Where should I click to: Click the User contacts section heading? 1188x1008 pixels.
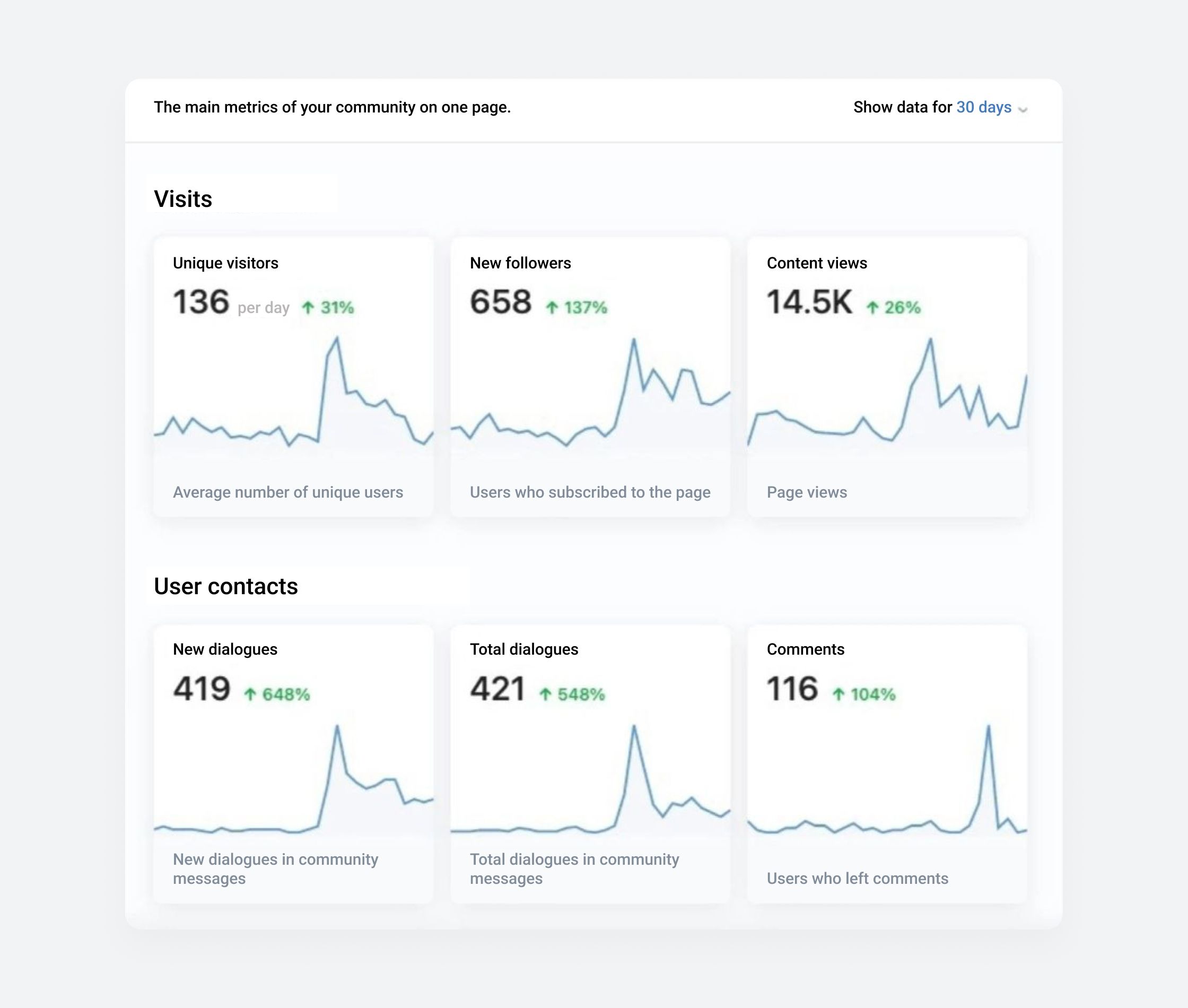[x=225, y=586]
